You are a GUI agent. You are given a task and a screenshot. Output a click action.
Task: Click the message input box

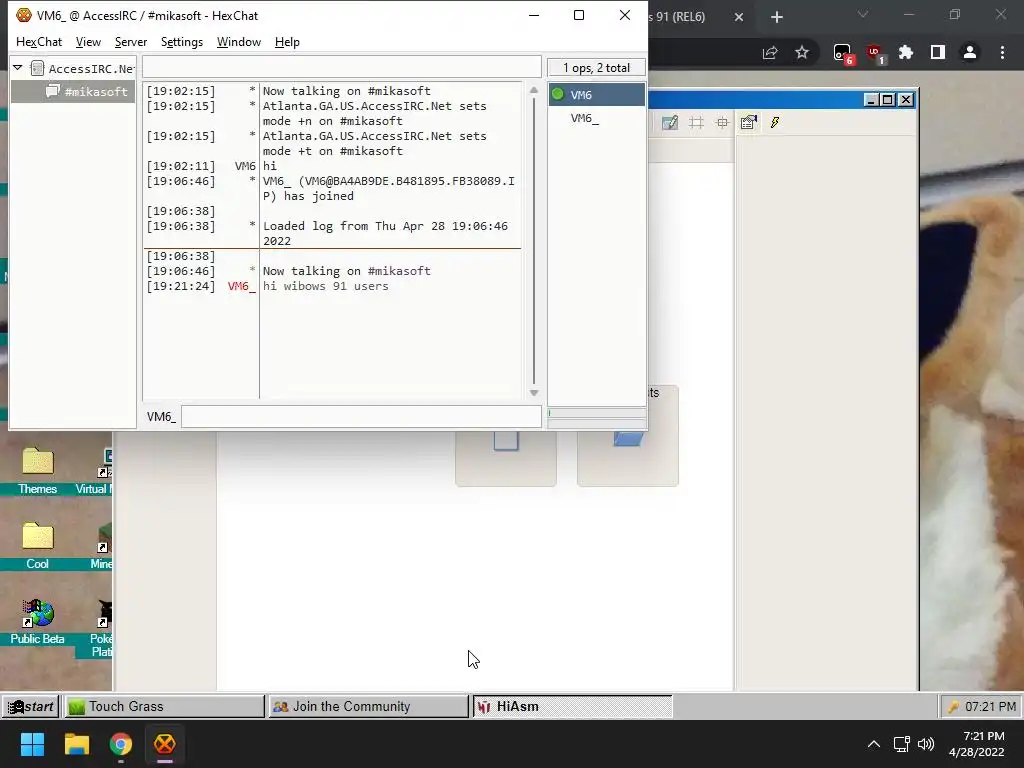coord(361,417)
